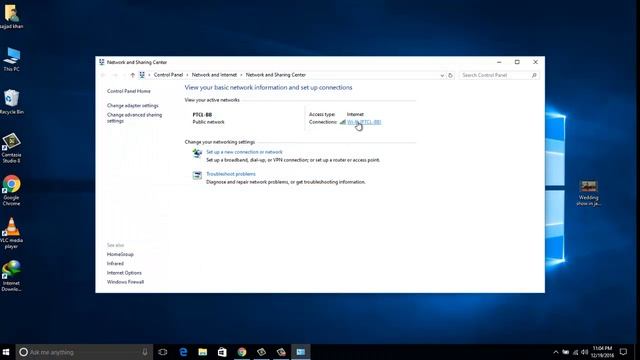This screenshot has height=360, width=640.
Task: Click the new connection setup icon
Action: (197, 153)
